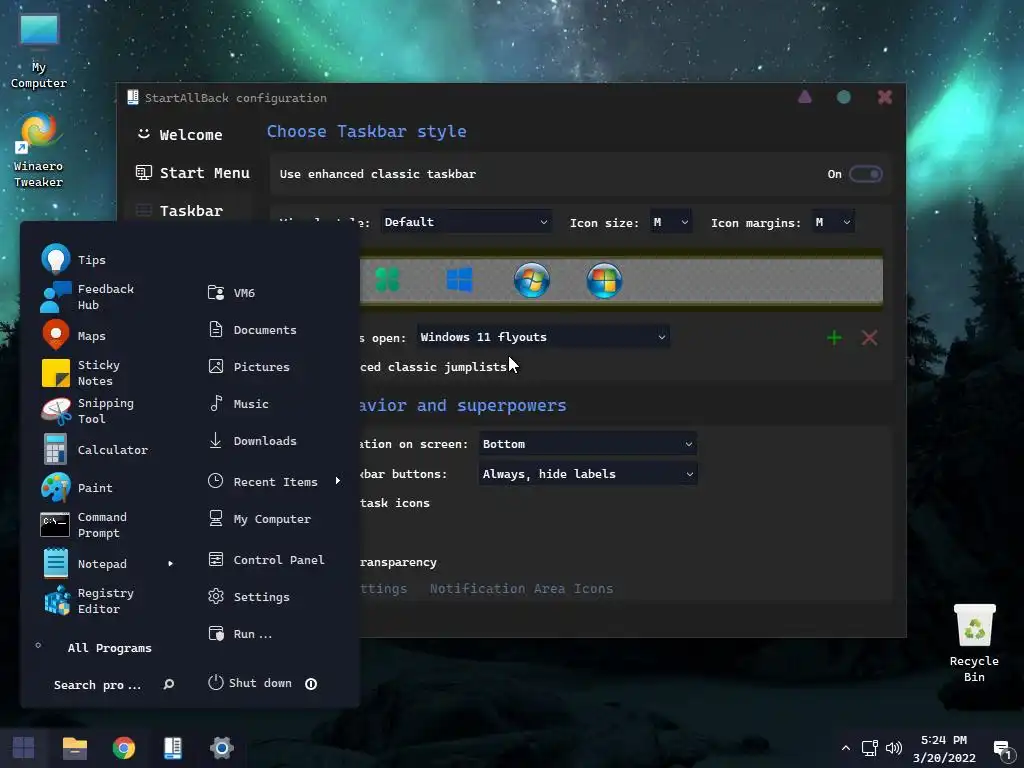Open the Visual style Default dropdown
Screen dimensions: 1024x768
click(x=466, y=222)
